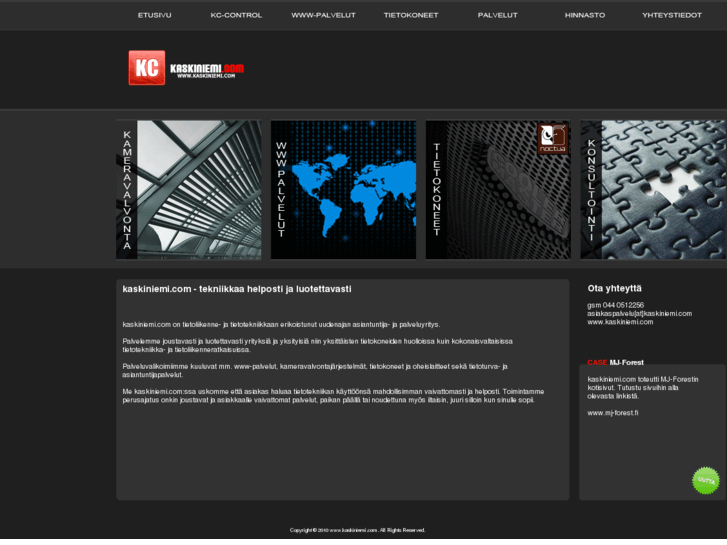Open the YHTEYSTIEDOT contact page
Image resolution: width=727 pixels, height=545 pixels.
click(x=672, y=15)
